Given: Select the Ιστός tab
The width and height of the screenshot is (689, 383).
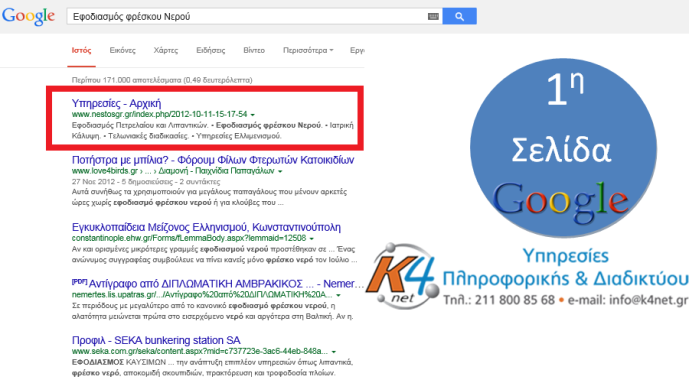Looking at the screenshot, I should 81,51.
